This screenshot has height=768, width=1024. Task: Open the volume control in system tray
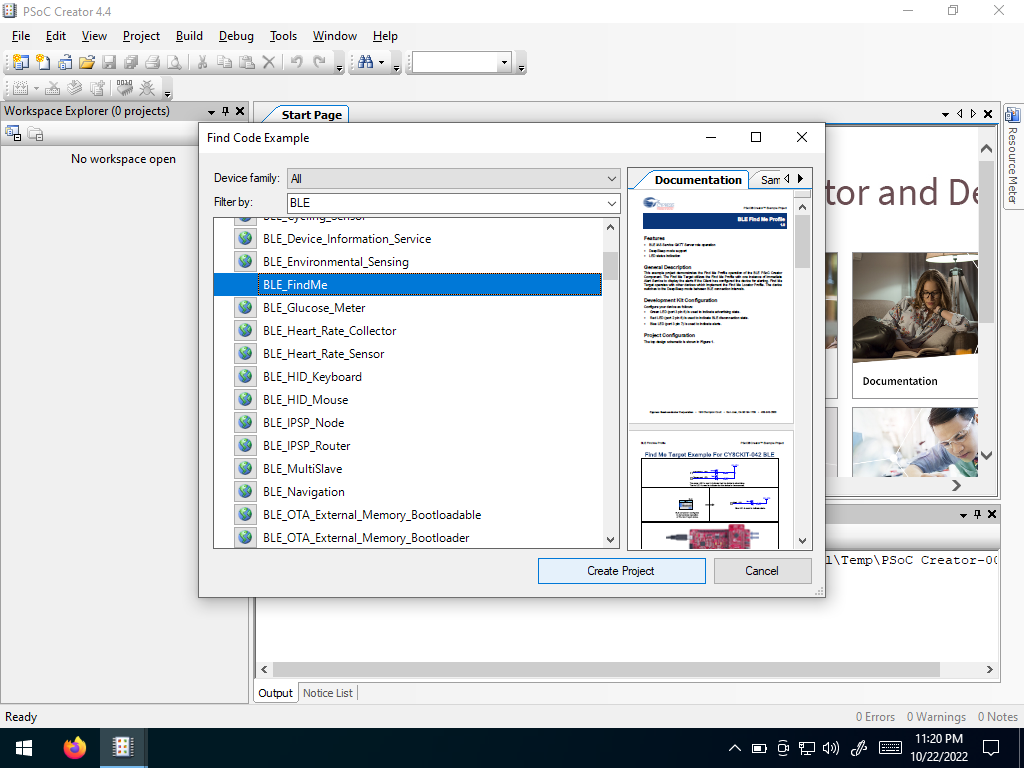[831, 748]
